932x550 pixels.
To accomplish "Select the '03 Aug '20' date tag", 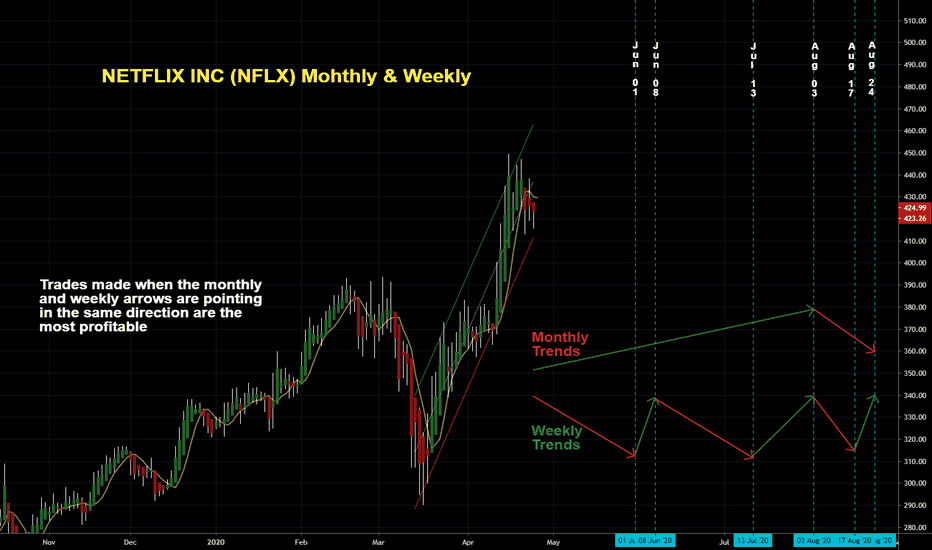I will pyautogui.click(x=813, y=540).
